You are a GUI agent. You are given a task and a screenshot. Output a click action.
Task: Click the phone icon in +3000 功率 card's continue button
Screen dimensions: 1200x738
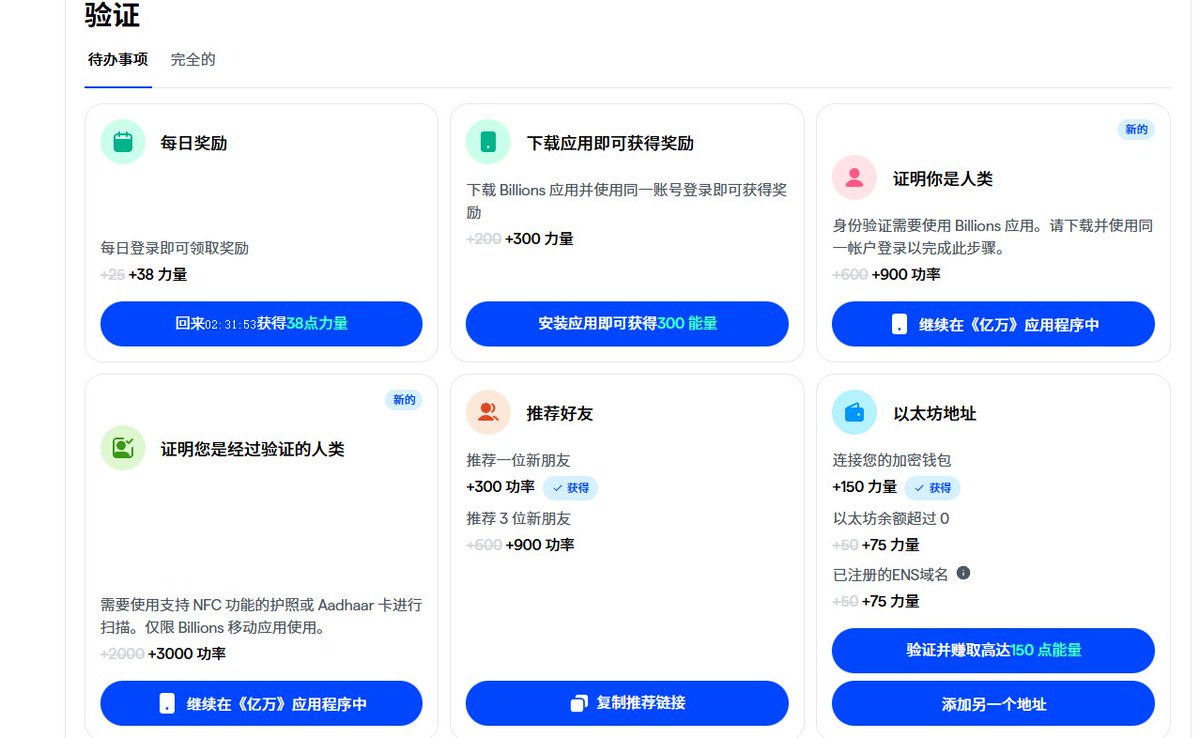[167, 704]
